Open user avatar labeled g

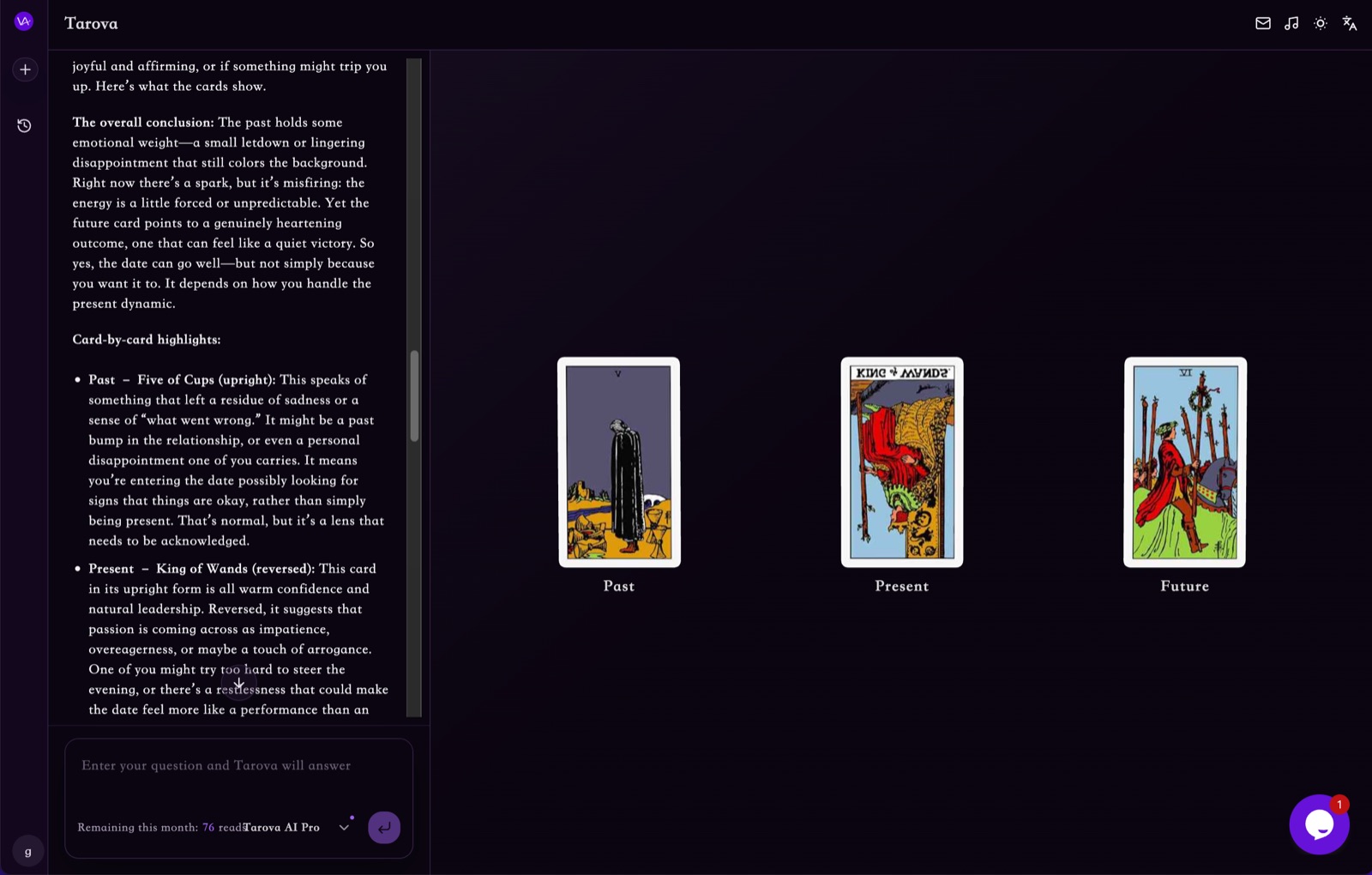(28, 852)
